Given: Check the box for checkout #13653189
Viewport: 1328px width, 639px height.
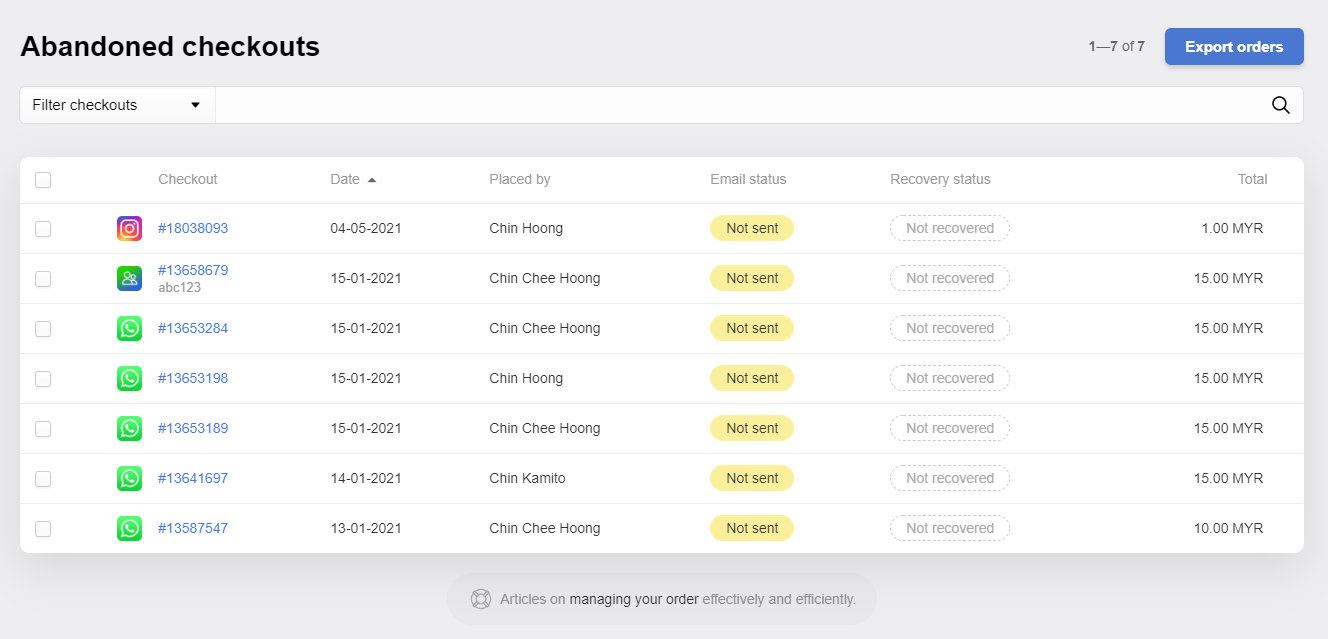Looking at the screenshot, I should click(x=43, y=429).
